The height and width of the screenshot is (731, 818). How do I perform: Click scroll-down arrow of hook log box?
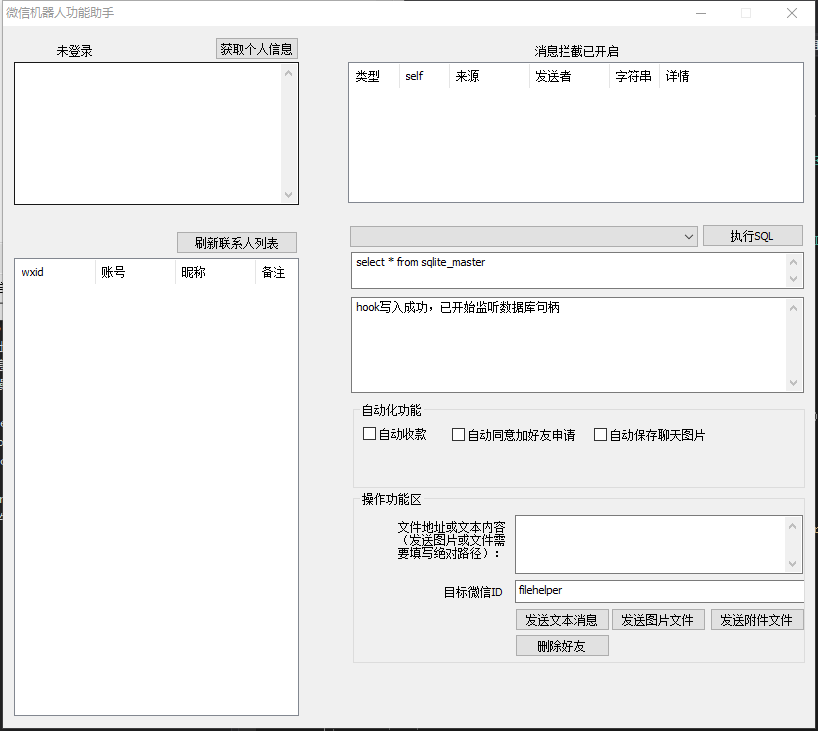click(x=793, y=382)
